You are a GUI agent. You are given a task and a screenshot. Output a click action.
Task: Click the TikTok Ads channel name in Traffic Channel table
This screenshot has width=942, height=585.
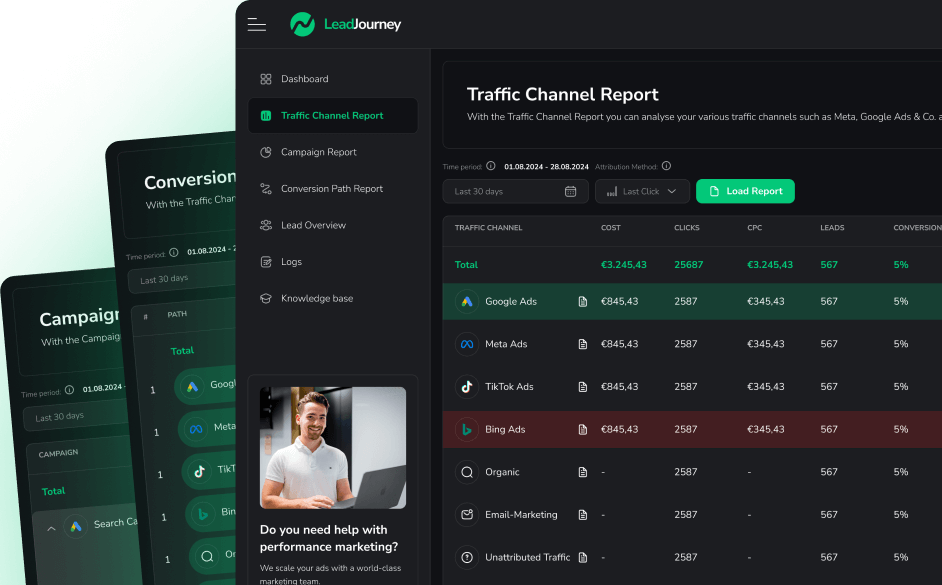pyautogui.click(x=509, y=387)
